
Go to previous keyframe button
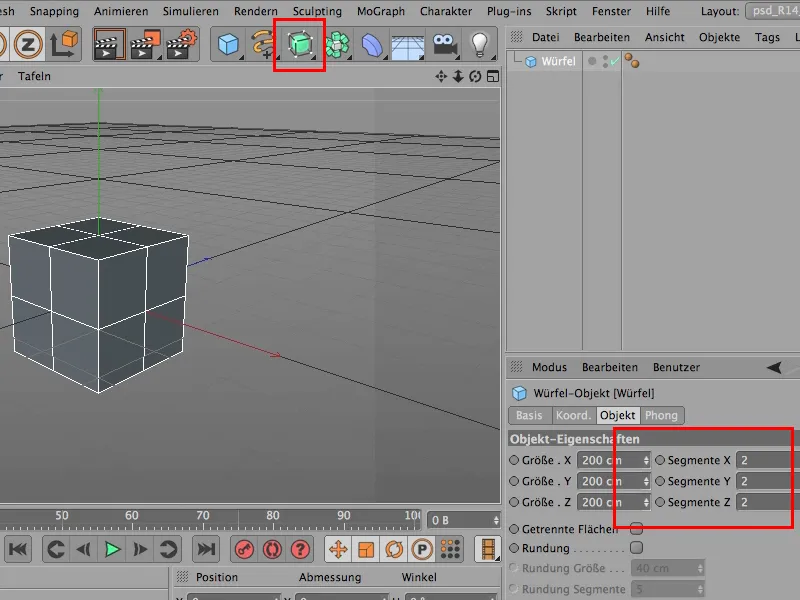pyautogui.click(x=56, y=549)
